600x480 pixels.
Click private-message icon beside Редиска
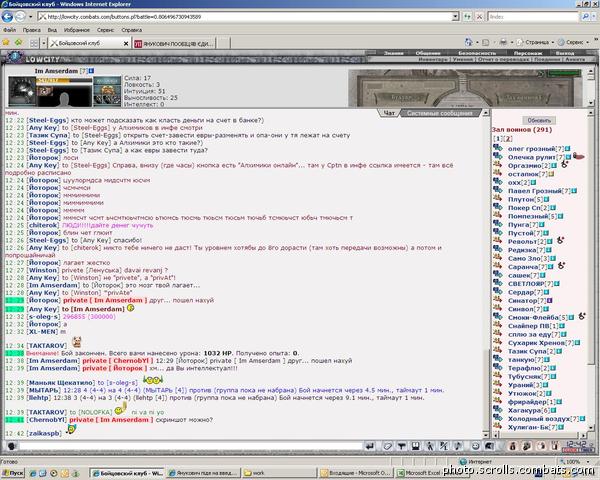tap(497, 249)
